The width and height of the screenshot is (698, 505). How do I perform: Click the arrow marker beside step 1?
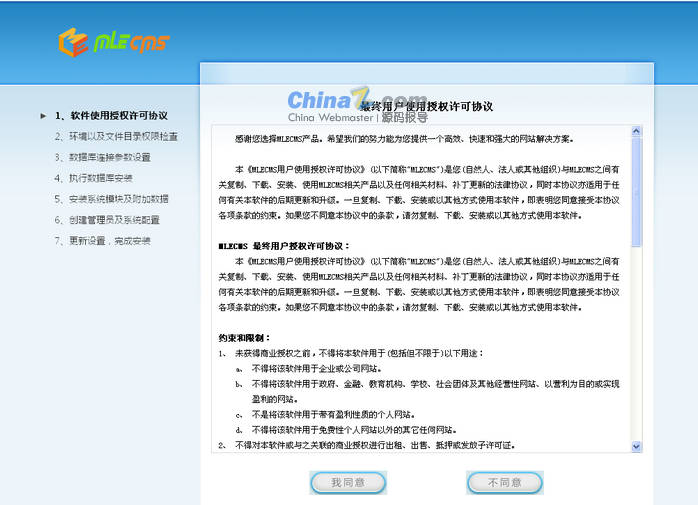click(43, 116)
